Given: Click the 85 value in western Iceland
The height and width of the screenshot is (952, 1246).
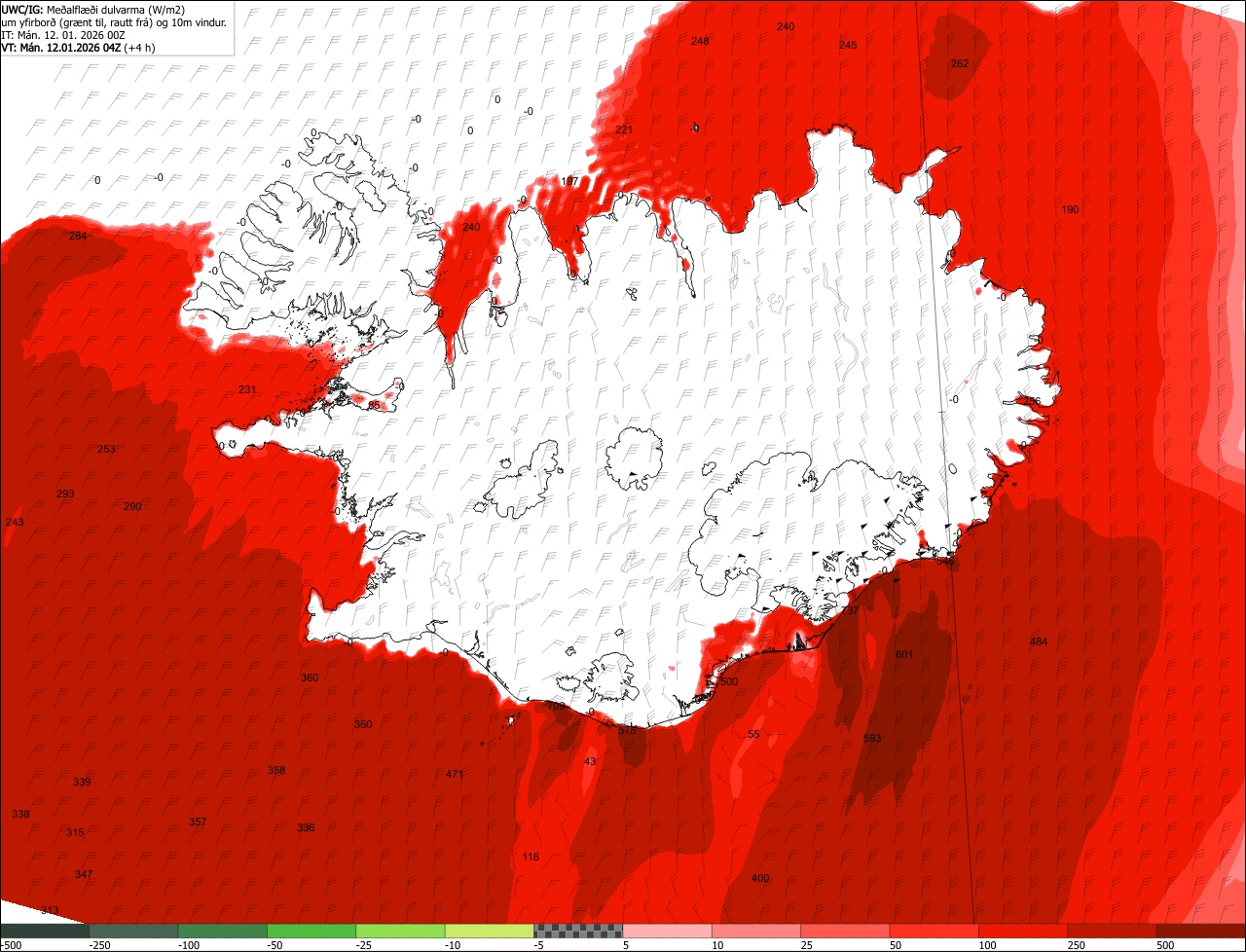Looking at the screenshot, I should point(374,405).
